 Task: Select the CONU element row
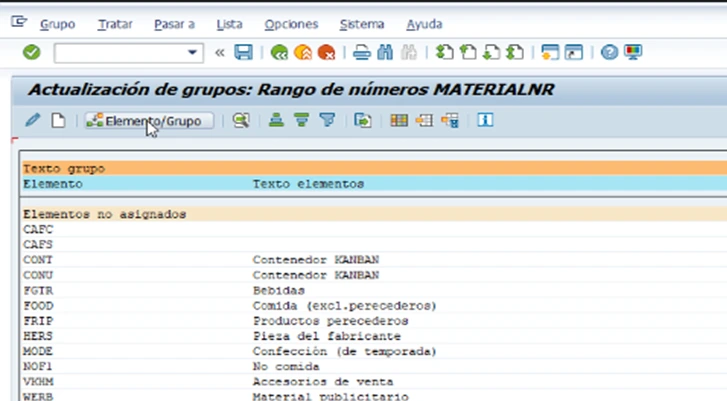374,275
